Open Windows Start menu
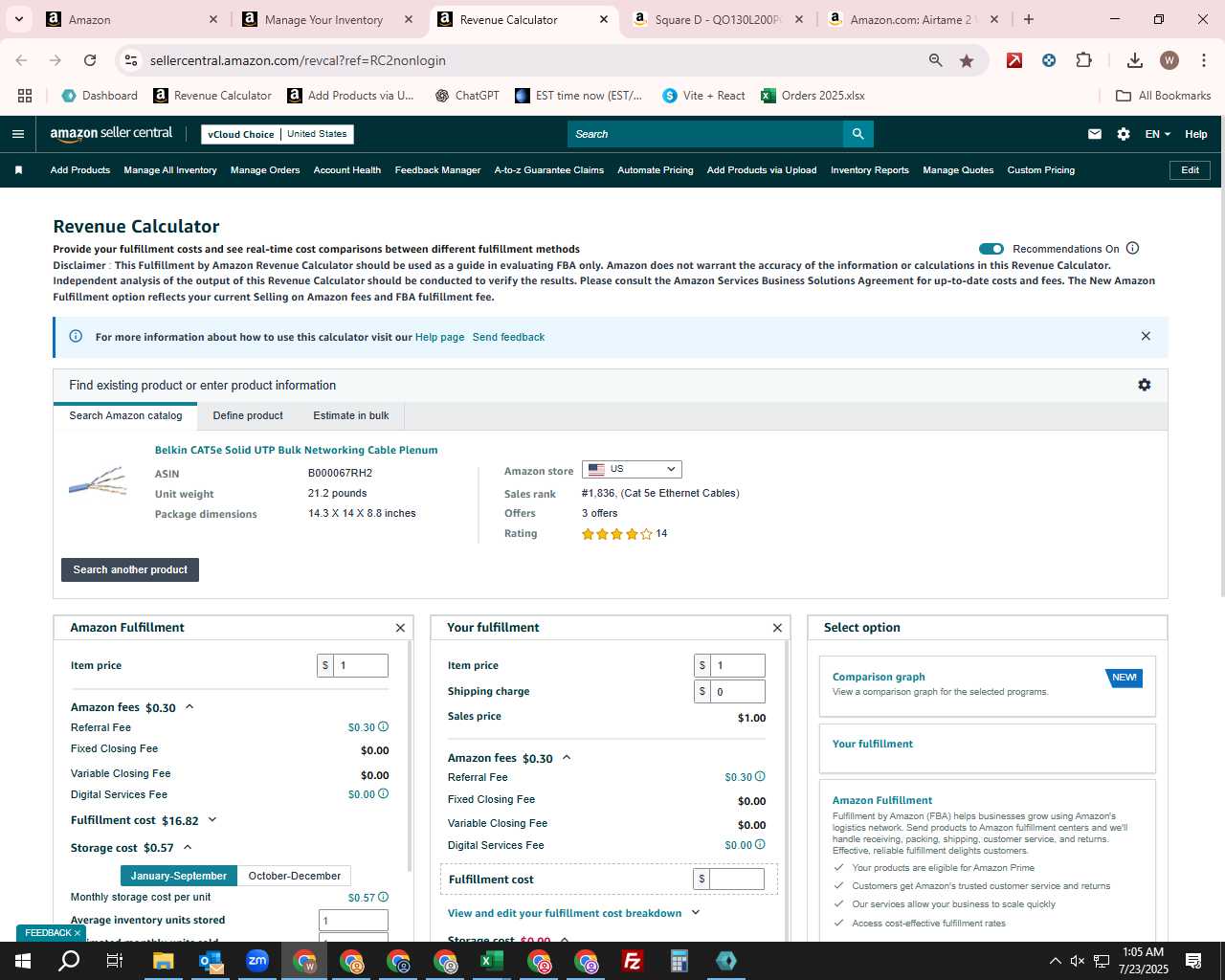The height and width of the screenshot is (980, 1225). pos(23,961)
